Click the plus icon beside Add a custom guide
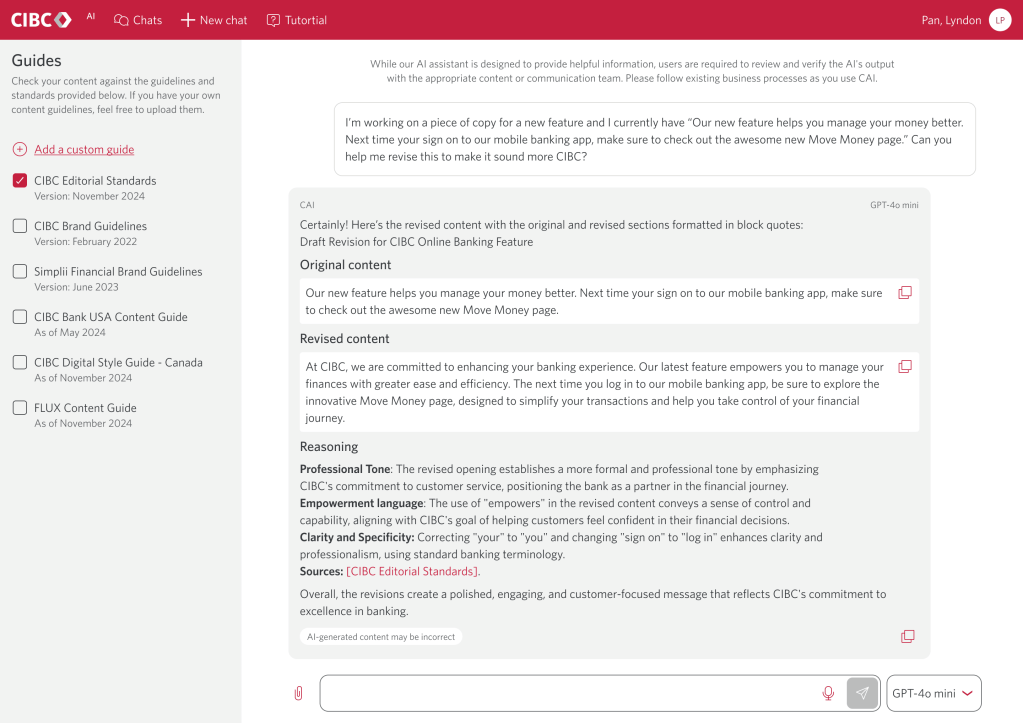Image resolution: width=1023 pixels, height=723 pixels. [20, 149]
